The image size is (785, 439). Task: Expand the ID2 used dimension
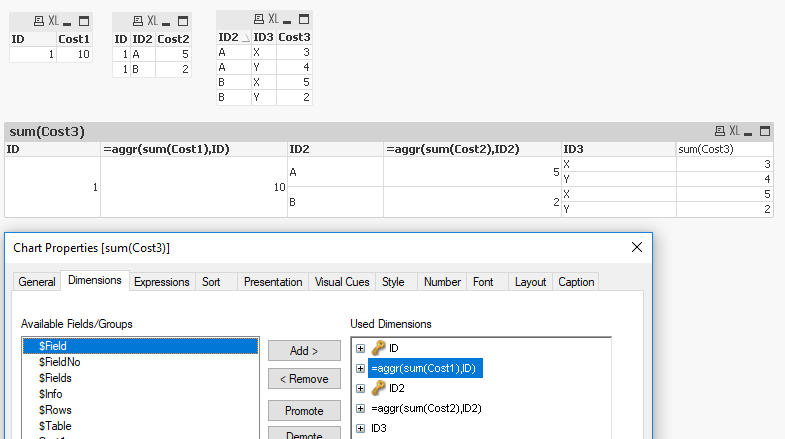point(360,388)
